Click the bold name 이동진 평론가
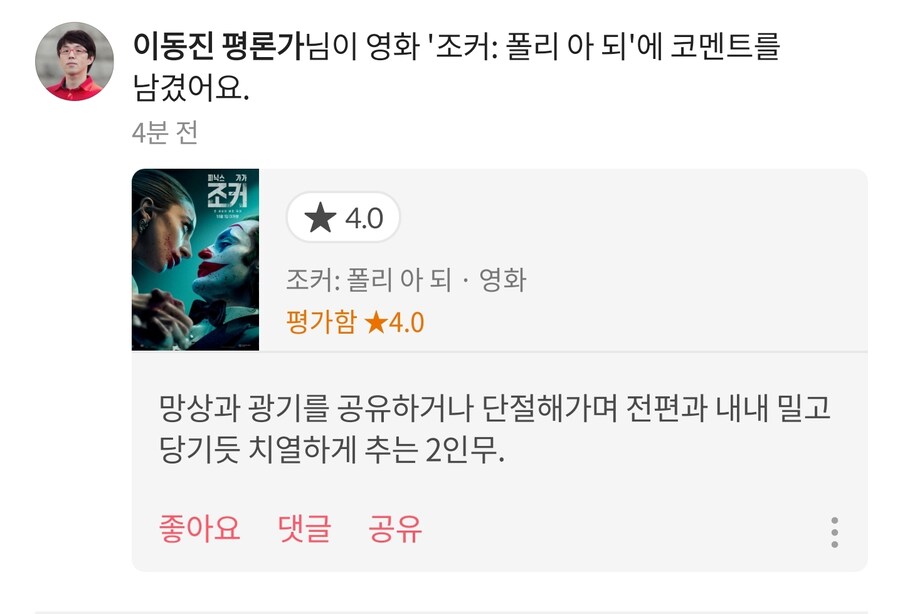 pyautogui.click(x=218, y=46)
